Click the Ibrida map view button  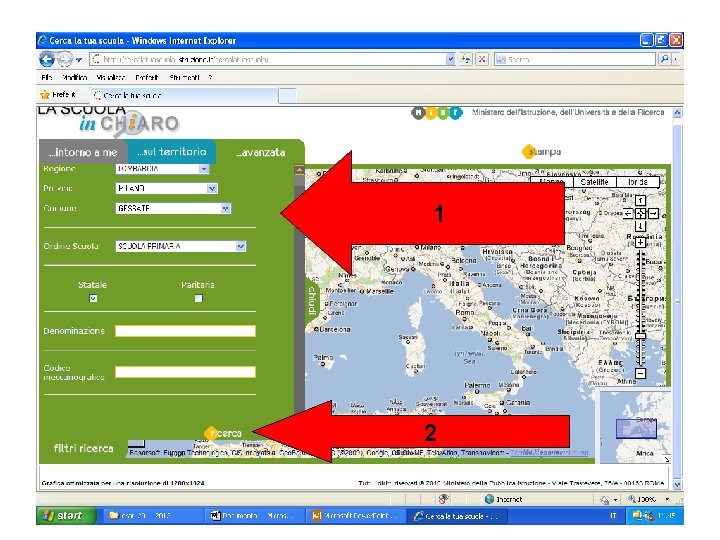[637, 182]
